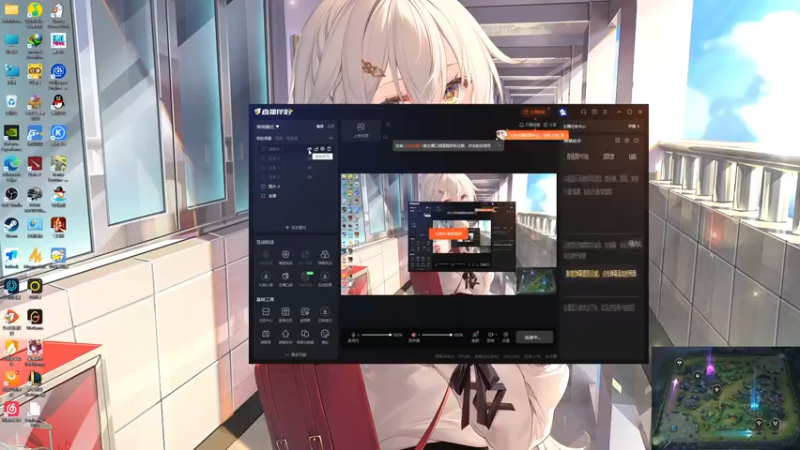800x450 pixels.
Task: Open the record option in the bottom bar
Action: point(490,337)
